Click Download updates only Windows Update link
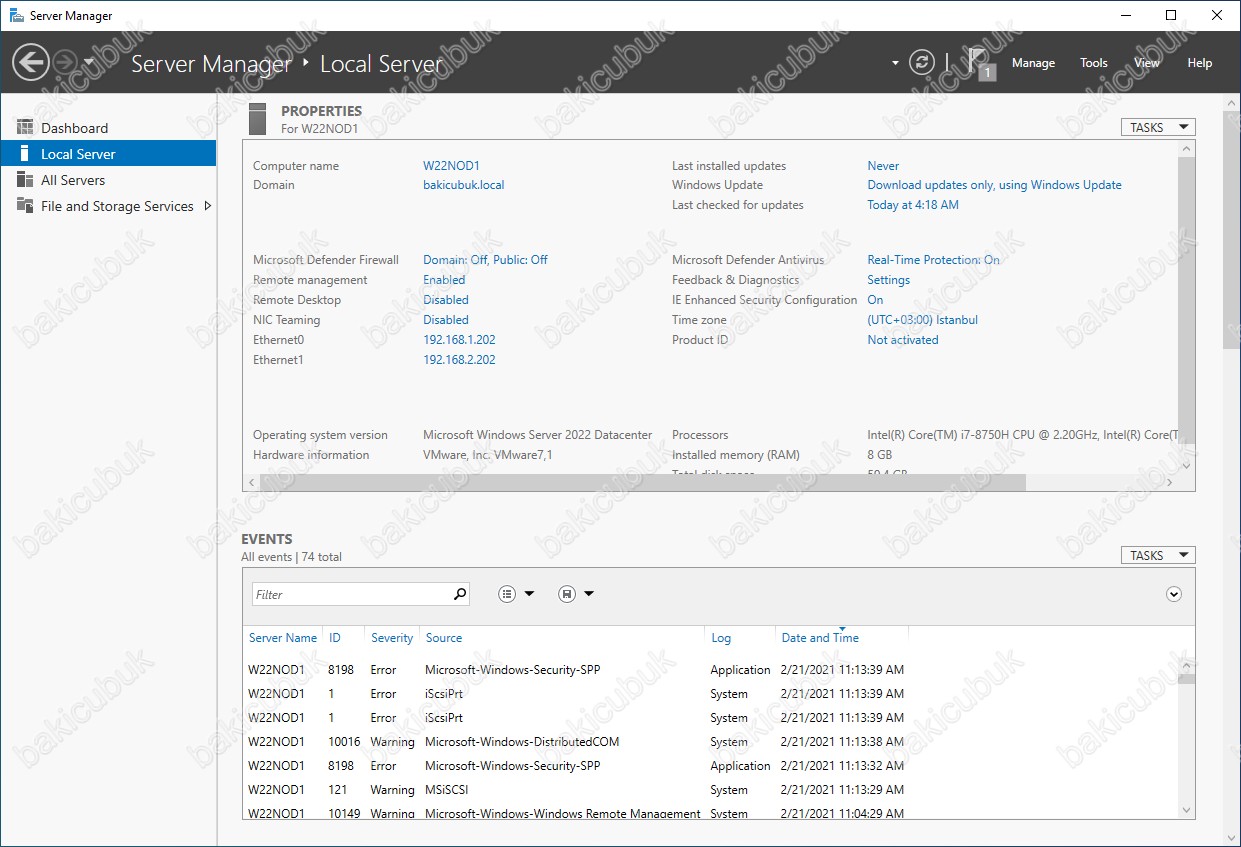The width and height of the screenshot is (1241, 847). tap(994, 185)
